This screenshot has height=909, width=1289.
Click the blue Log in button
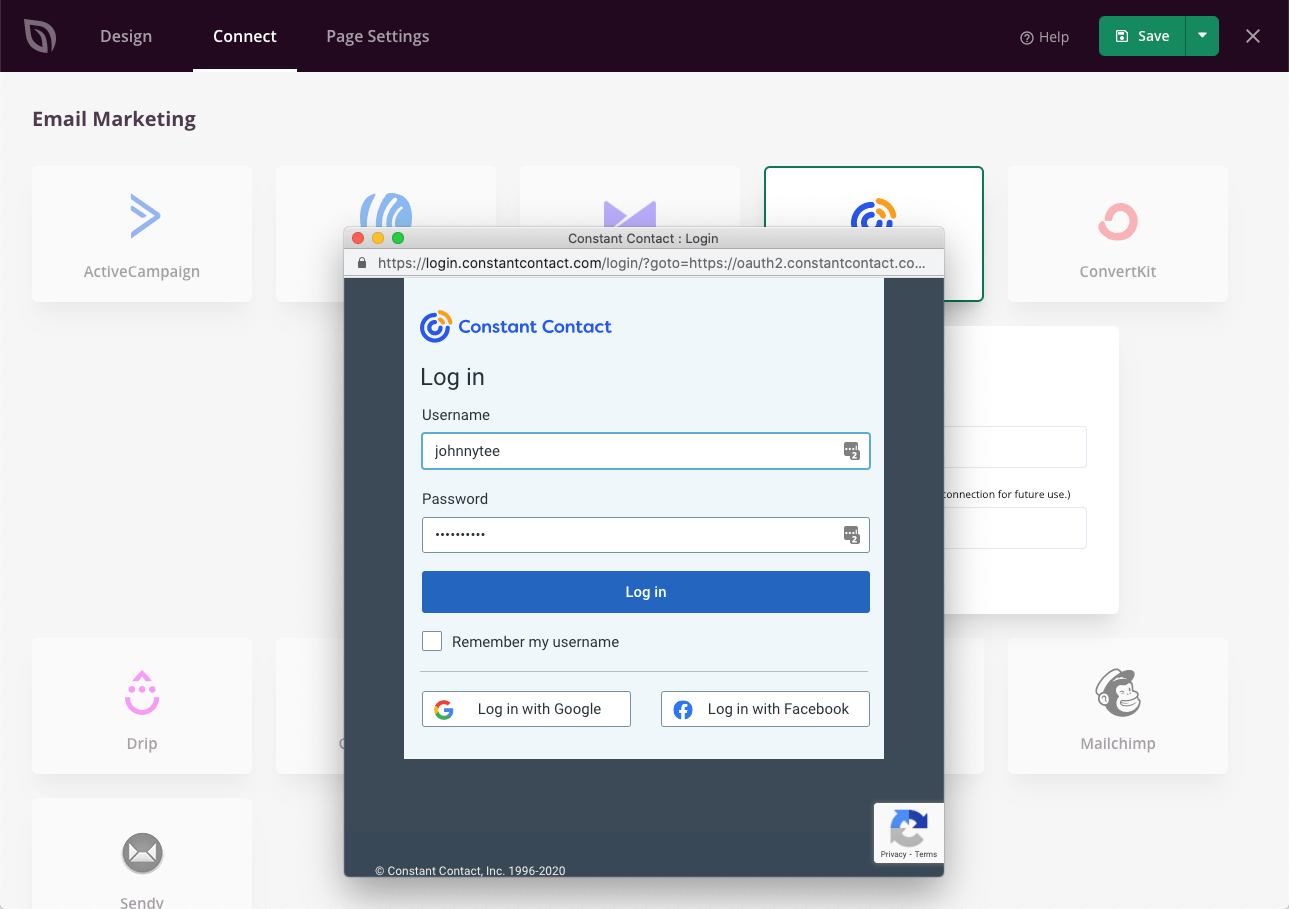coord(646,592)
